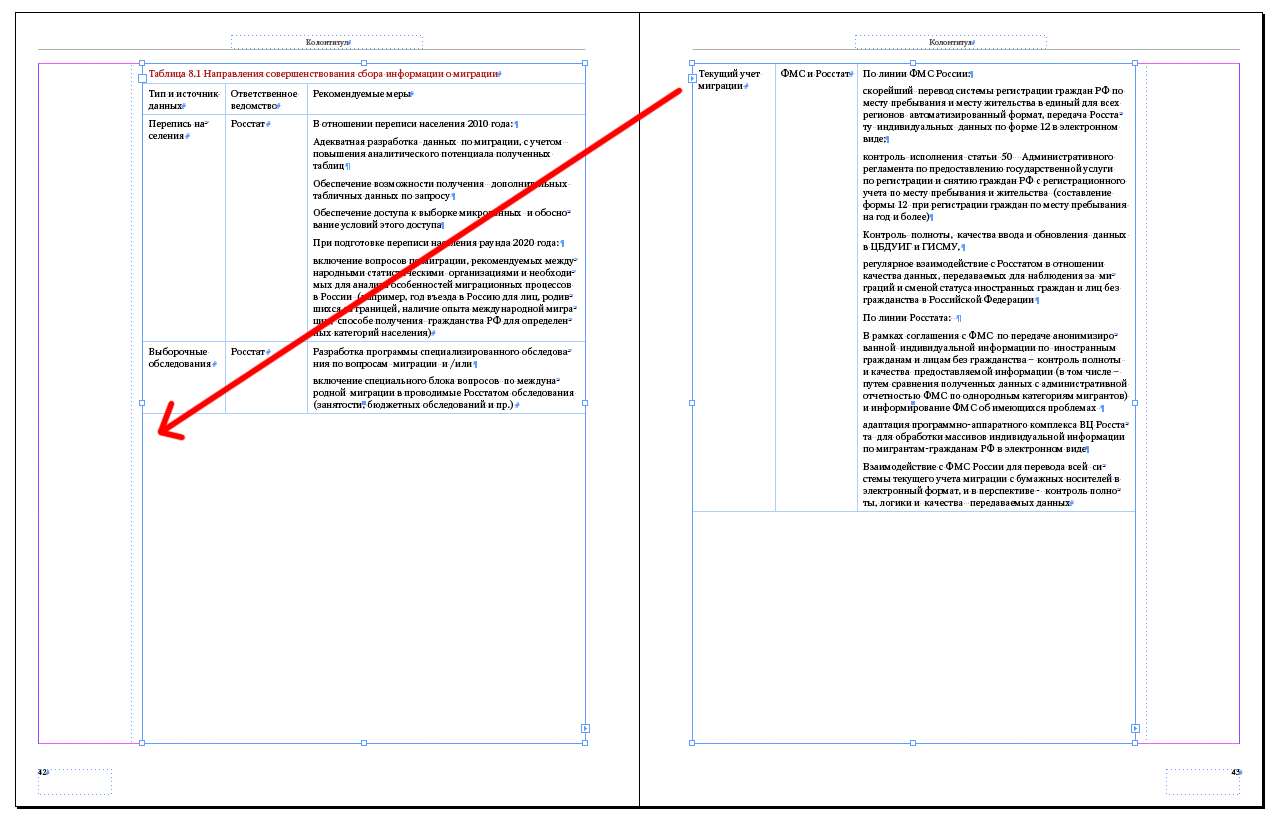This screenshot has height=821, width=1276.
Task: Click the out port of the page 42 text frame
Action: point(585,729)
